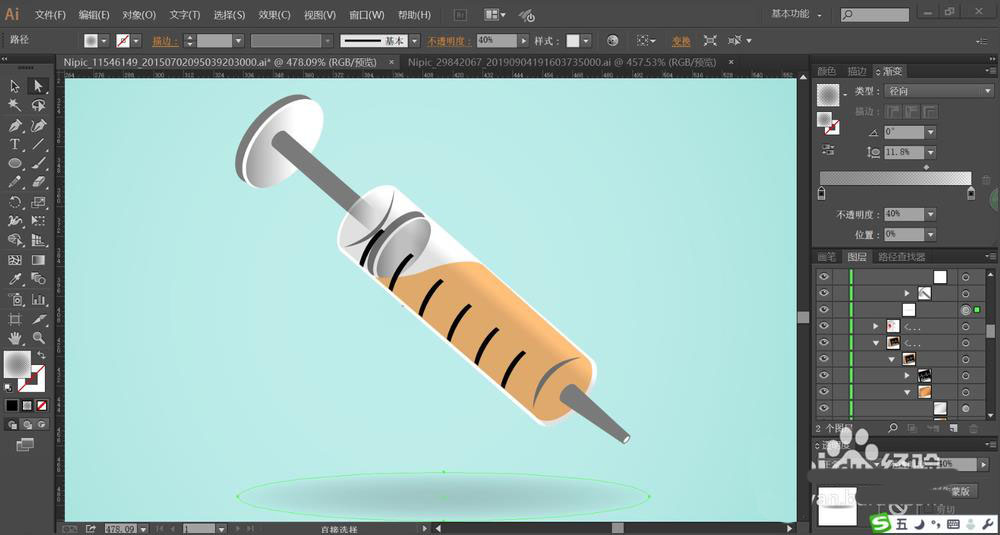Select the Line Segment tool
This screenshot has width=1000, height=535.
click(38, 144)
